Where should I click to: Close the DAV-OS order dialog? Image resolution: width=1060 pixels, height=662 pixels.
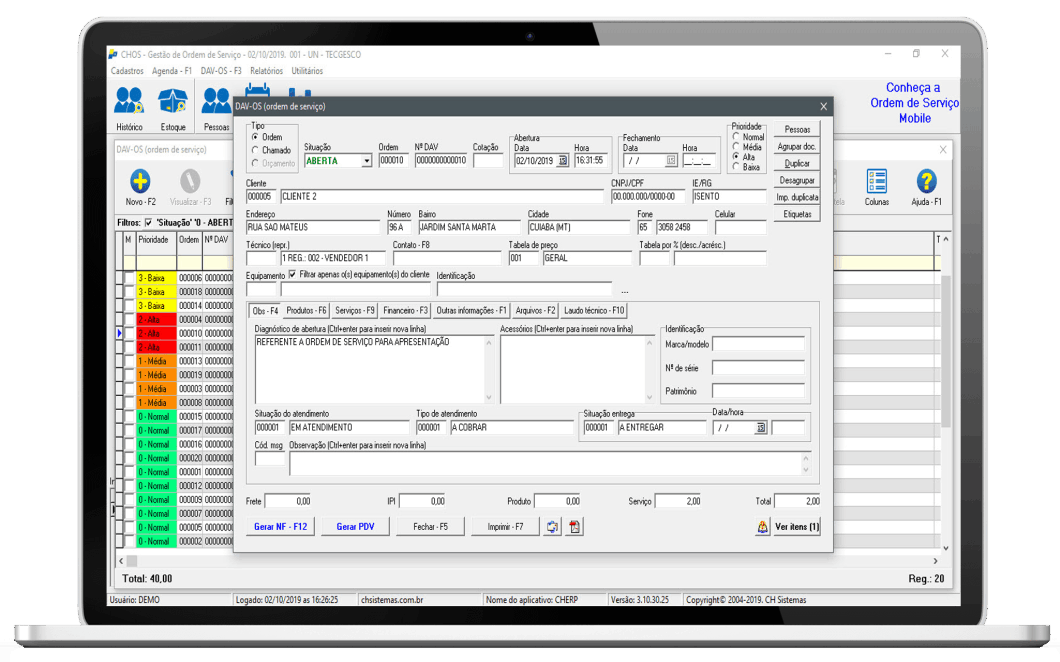point(823,106)
